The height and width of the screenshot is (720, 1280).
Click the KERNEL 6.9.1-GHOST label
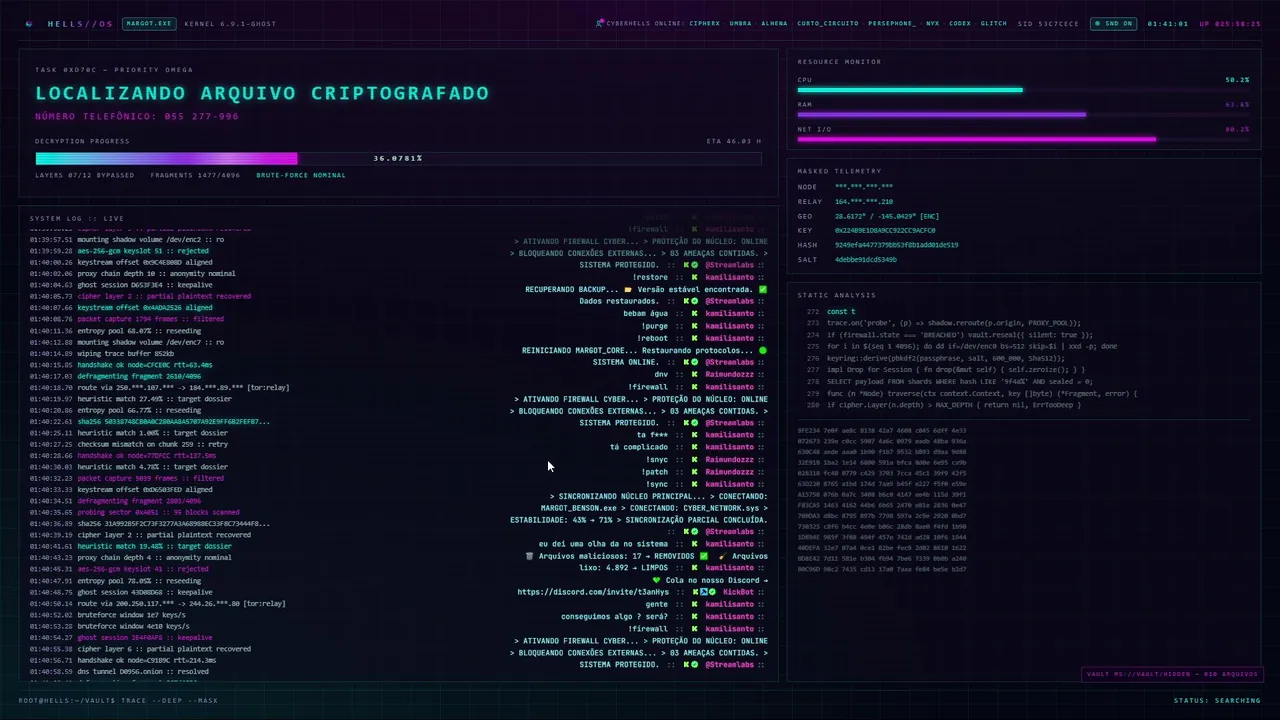pos(230,23)
